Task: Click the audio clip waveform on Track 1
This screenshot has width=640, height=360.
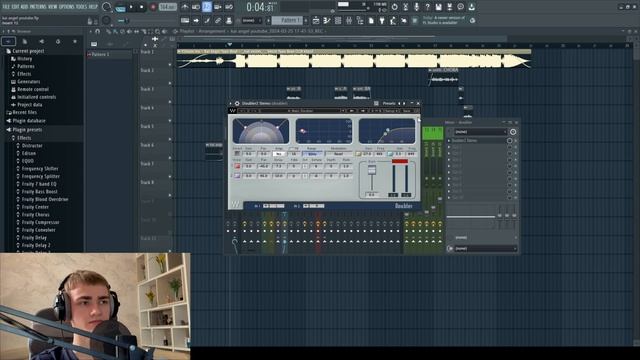Action: tap(353, 61)
